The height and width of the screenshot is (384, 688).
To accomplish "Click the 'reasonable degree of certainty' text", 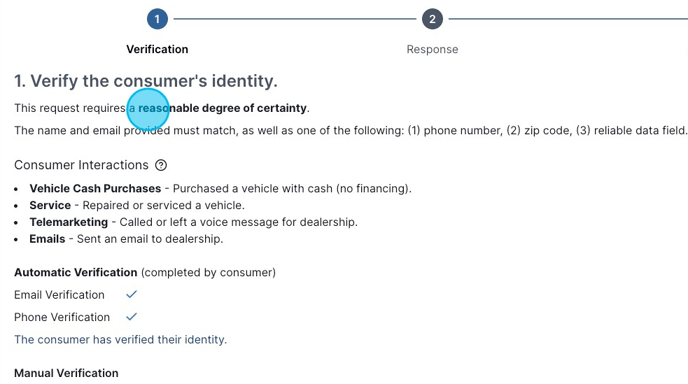I will point(222,108).
